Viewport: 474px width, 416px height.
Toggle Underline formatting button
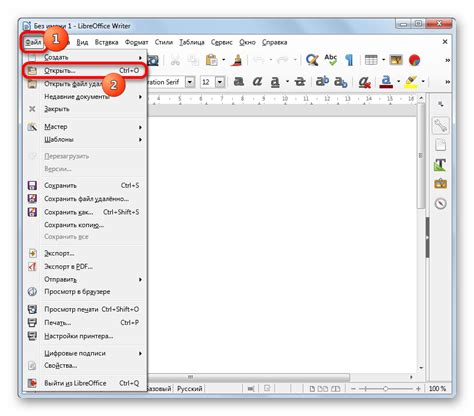click(275, 82)
